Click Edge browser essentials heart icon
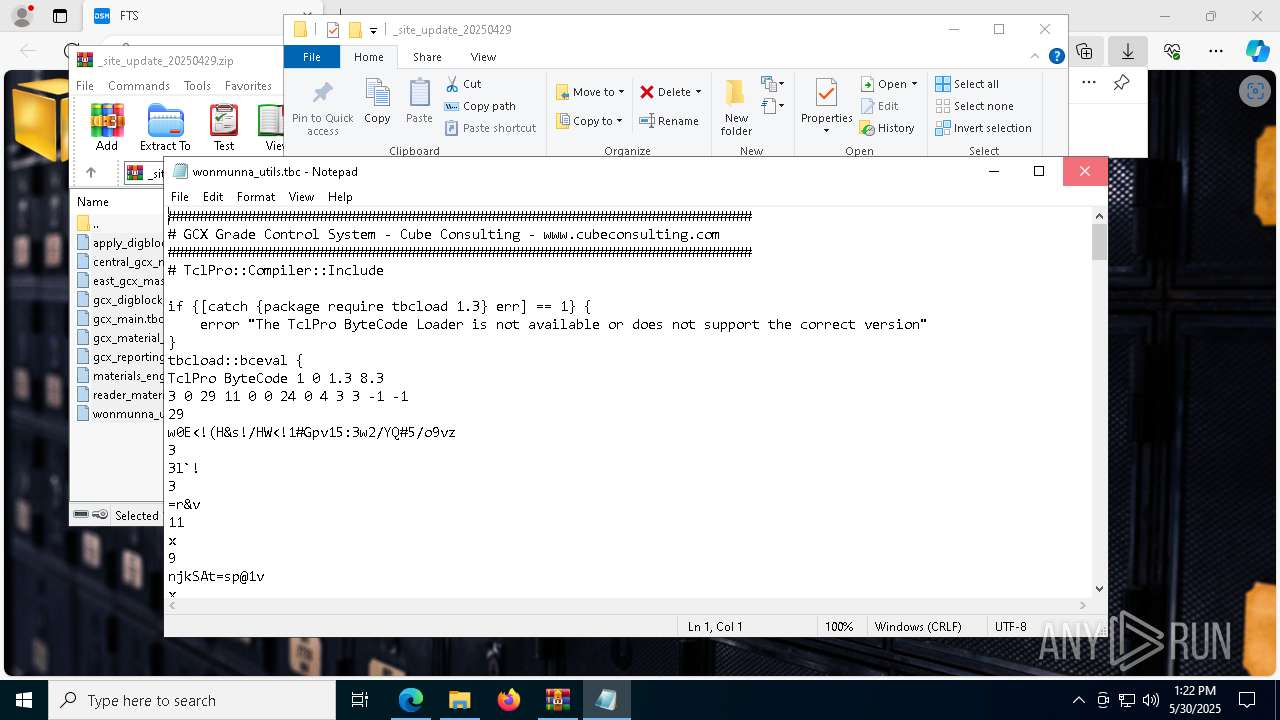Screen dimensions: 1280x720 pyautogui.click(x=1172, y=51)
